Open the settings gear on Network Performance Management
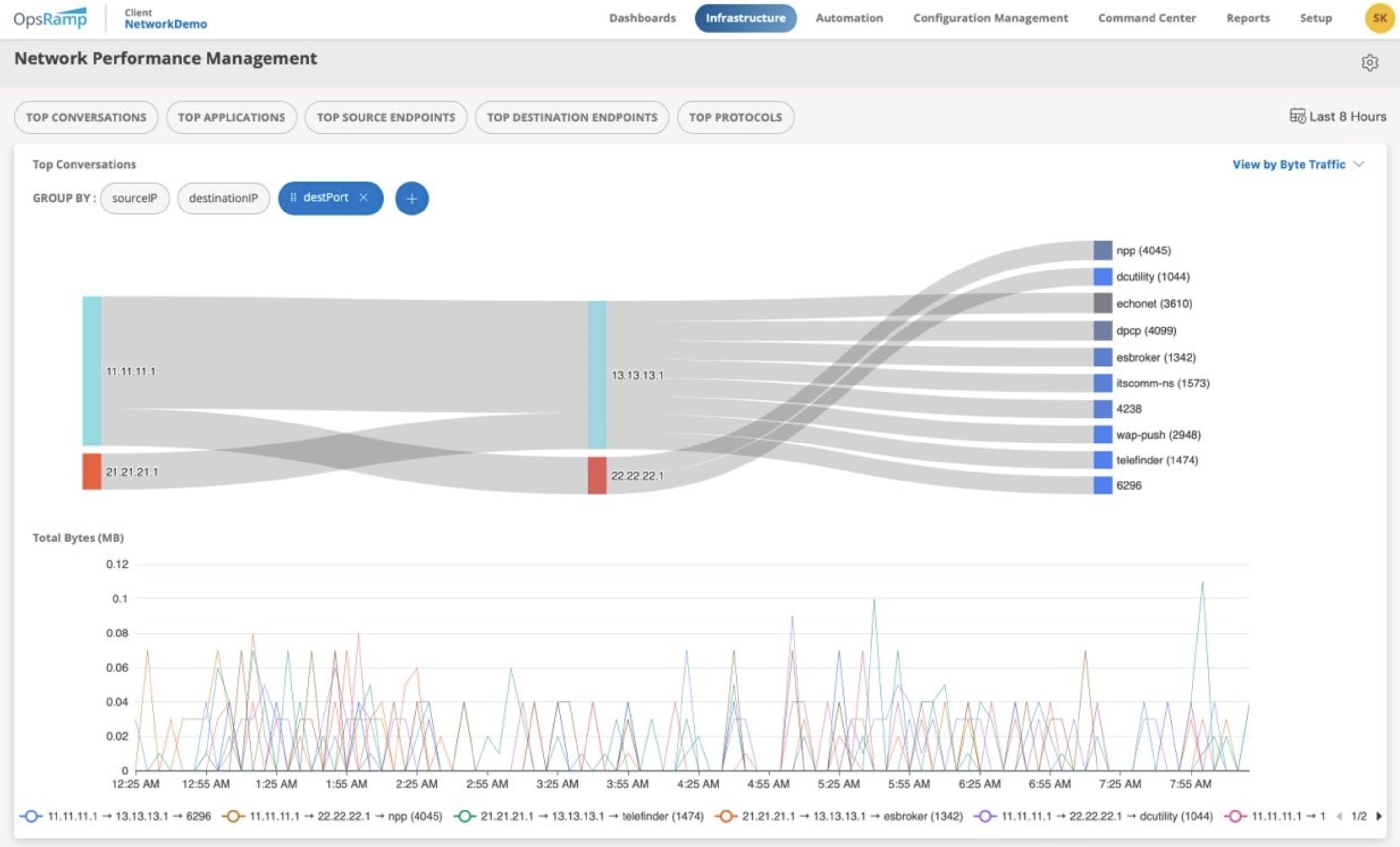 tap(1370, 62)
